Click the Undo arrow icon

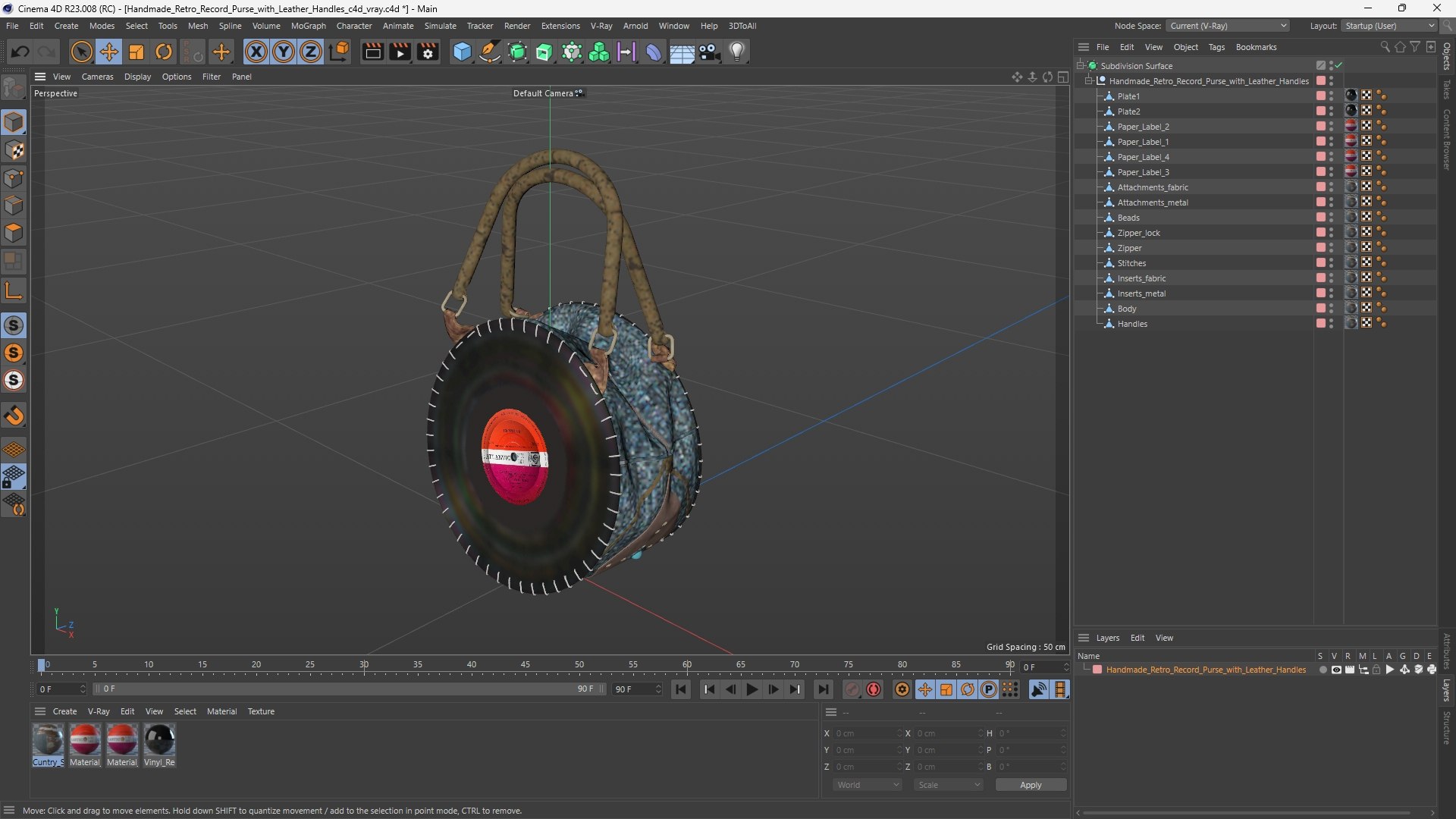click(x=20, y=52)
